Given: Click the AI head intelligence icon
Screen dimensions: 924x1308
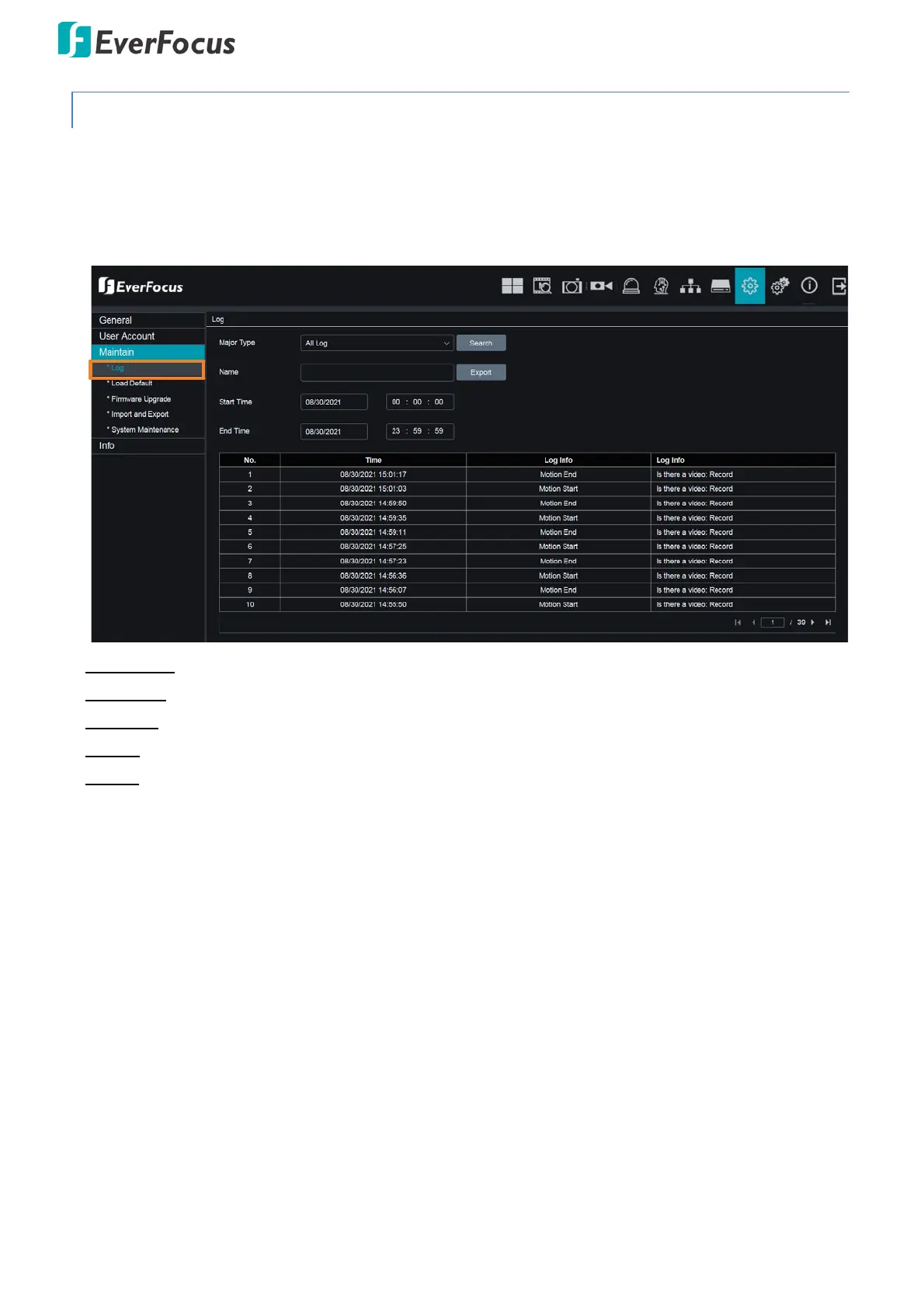Looking at the screenshot, I should [661, 286].
